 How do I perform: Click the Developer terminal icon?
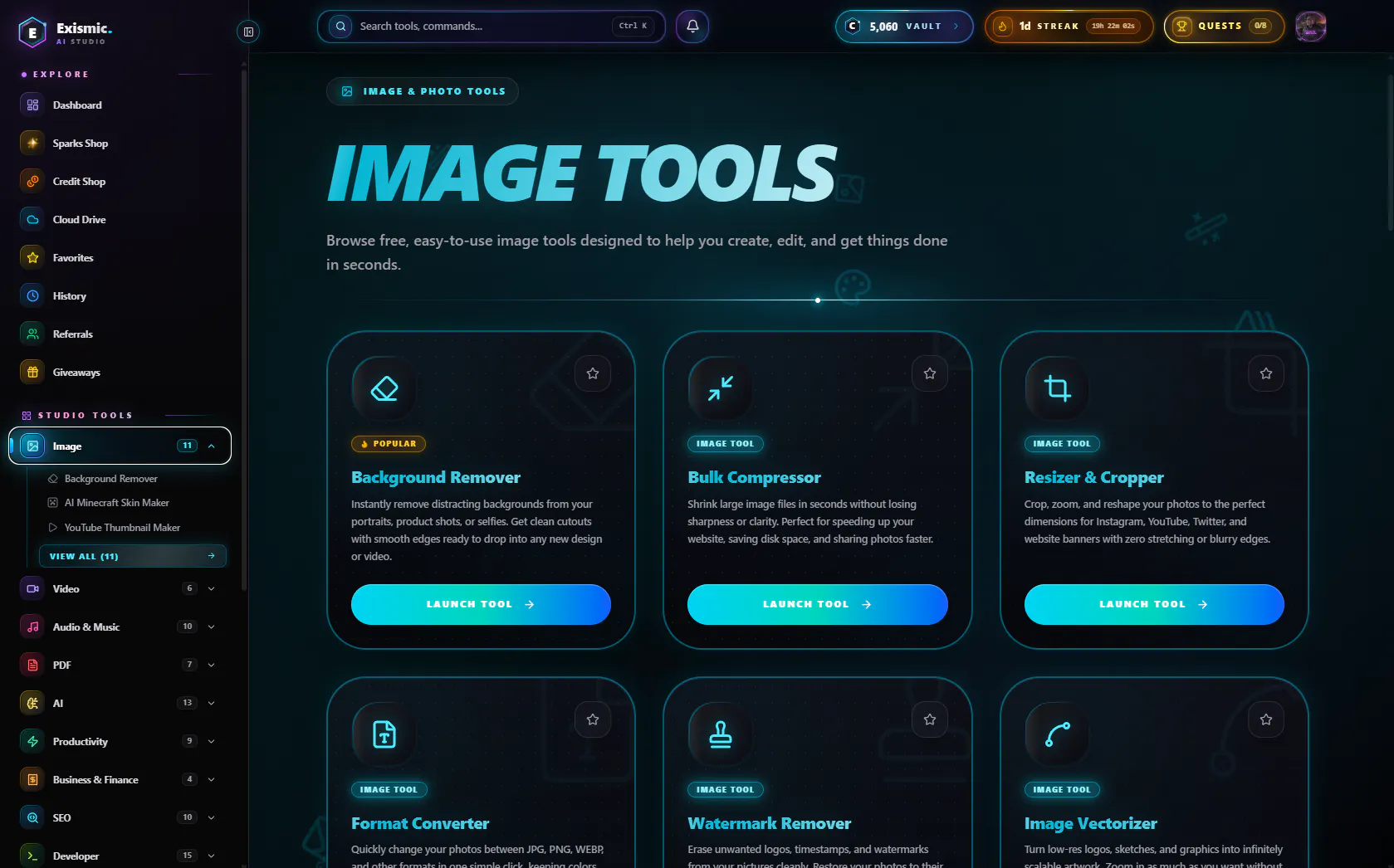(x=32, y=856)
